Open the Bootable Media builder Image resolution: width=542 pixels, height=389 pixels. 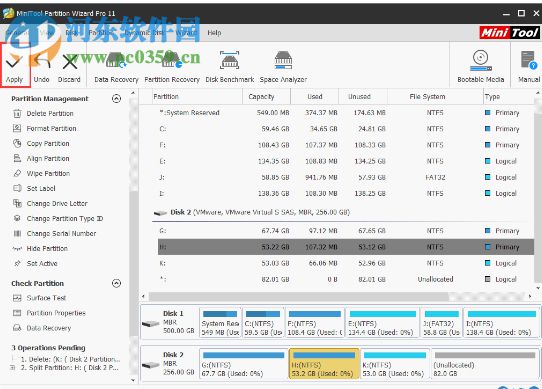point(480,67)
